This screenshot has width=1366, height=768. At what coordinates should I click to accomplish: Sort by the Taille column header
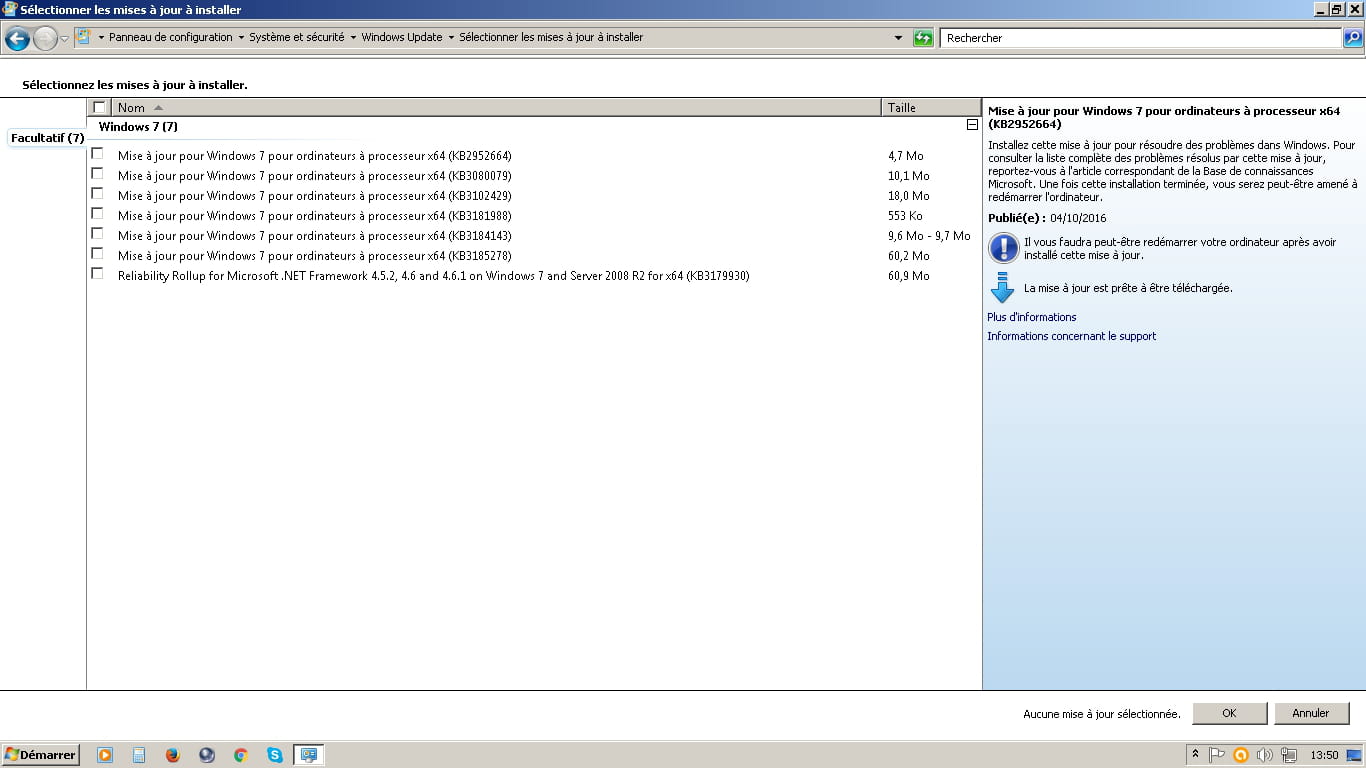[931, 107]
